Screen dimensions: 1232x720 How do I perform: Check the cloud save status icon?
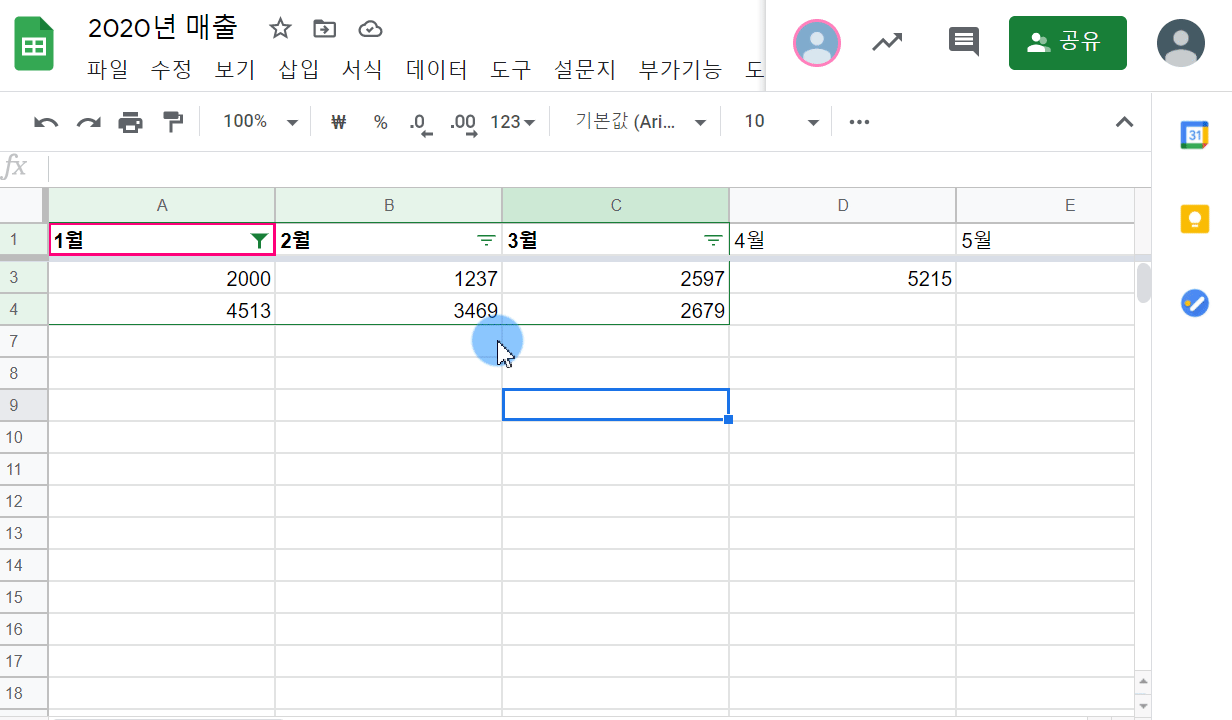(x=370, y=28)
